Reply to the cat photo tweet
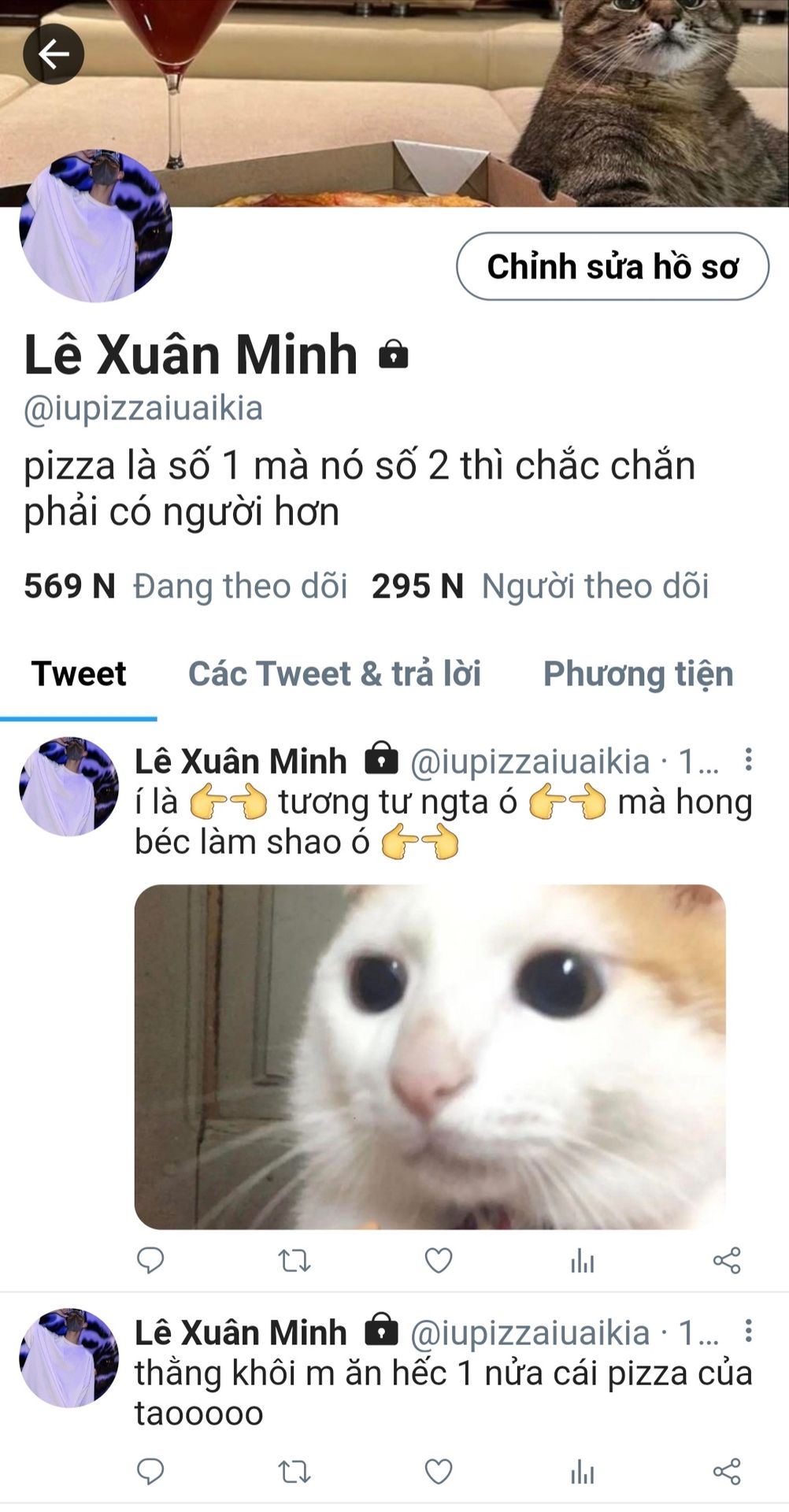 (150, 1261)
